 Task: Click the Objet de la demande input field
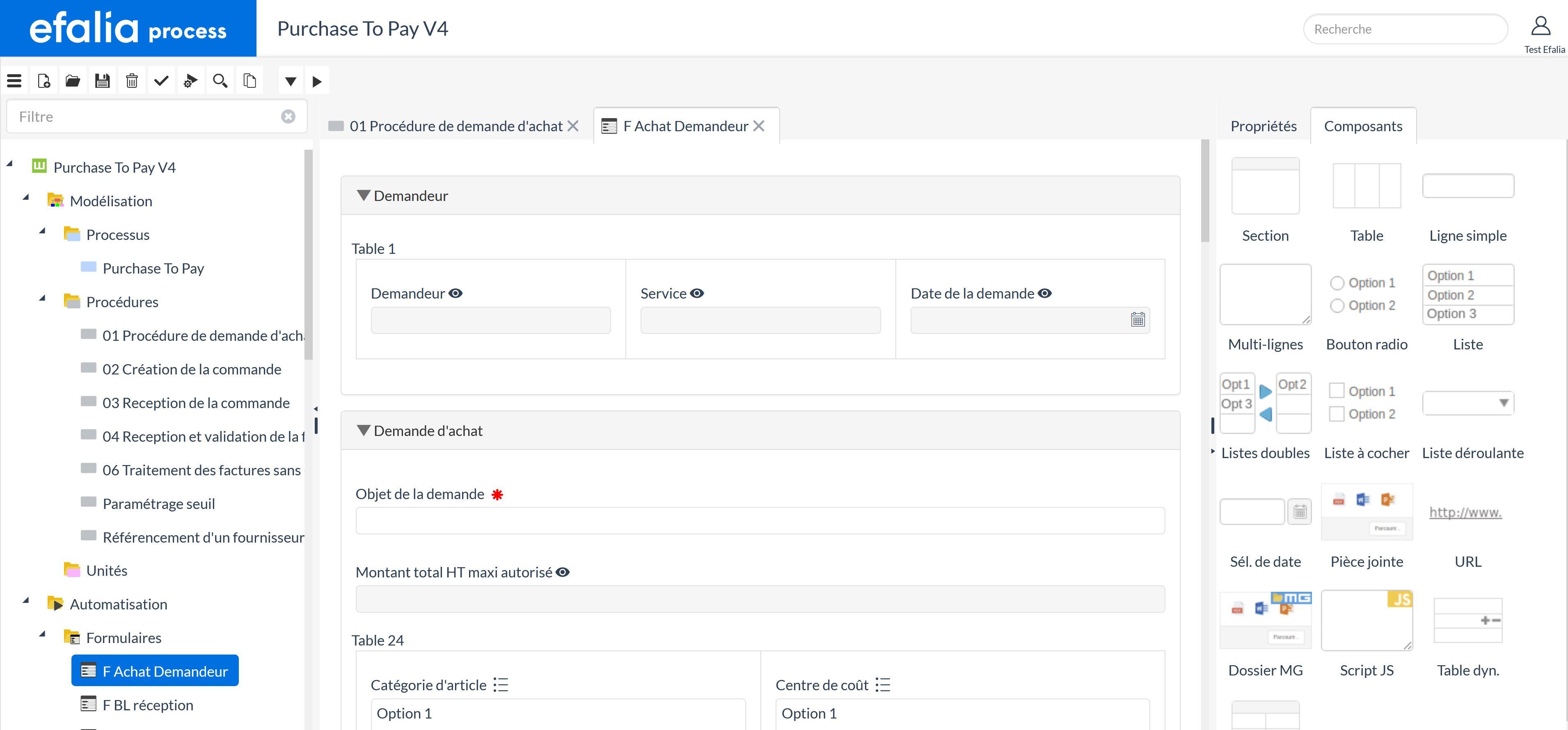(x=760, y=522)
